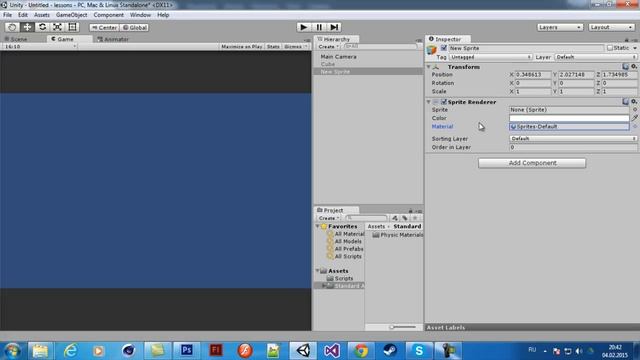Click the Sprites-Default material field
640x360 pixels.
(x=569, y=127)
